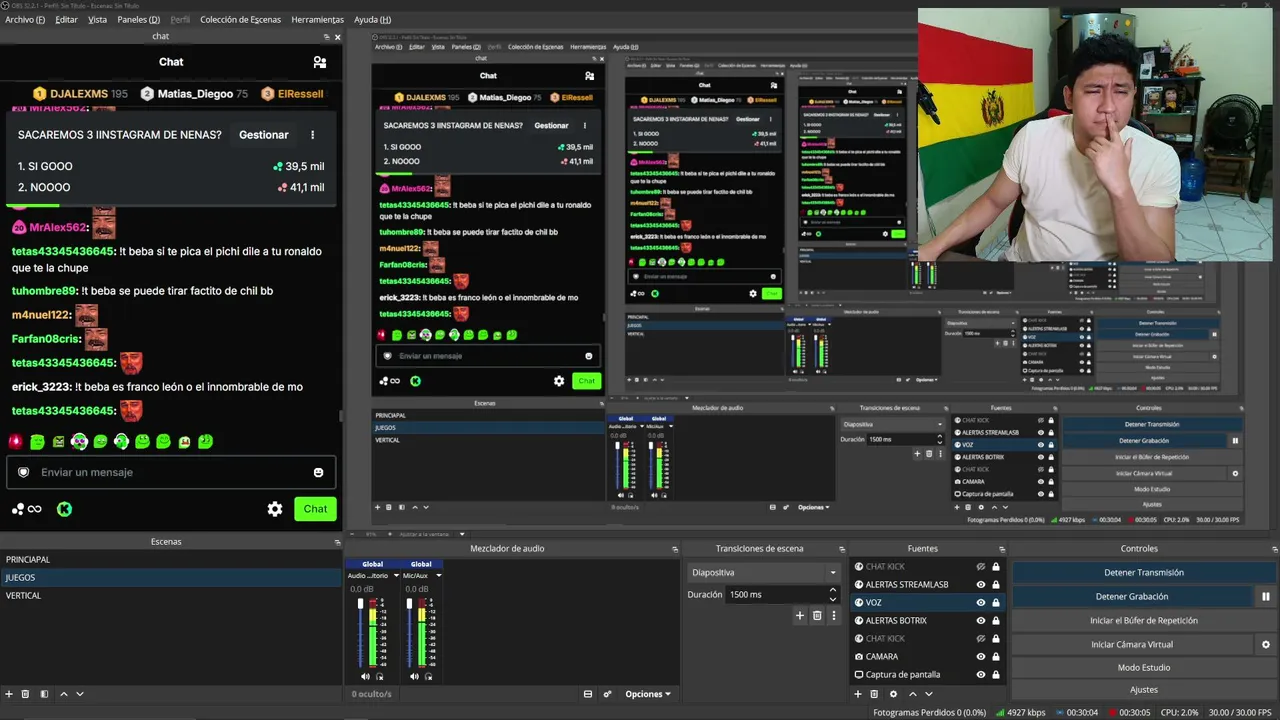Viewport: 1280px width, 720px height.
Task: Hide the Captura de pantalla source
Action: (x=981, y=675)
